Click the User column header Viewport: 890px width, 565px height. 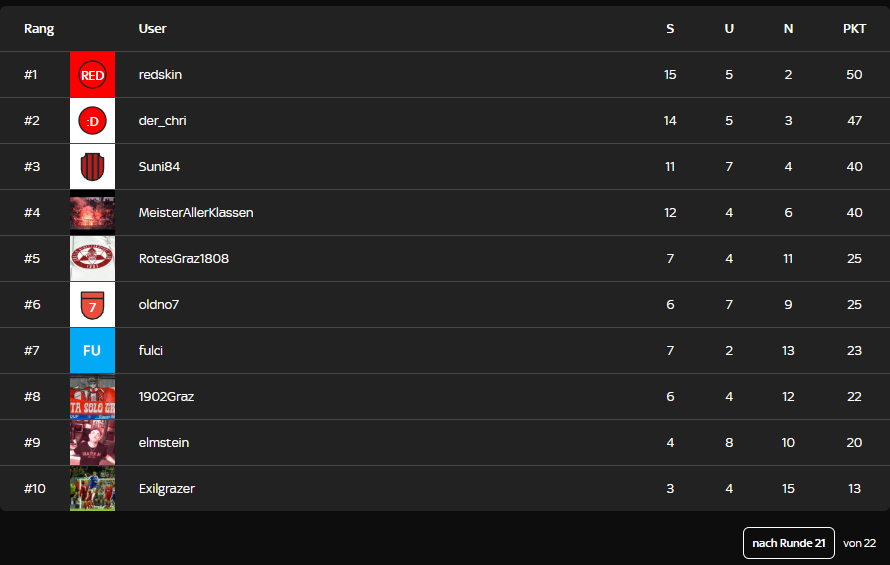pyautogui.click(x=152, y=29)
